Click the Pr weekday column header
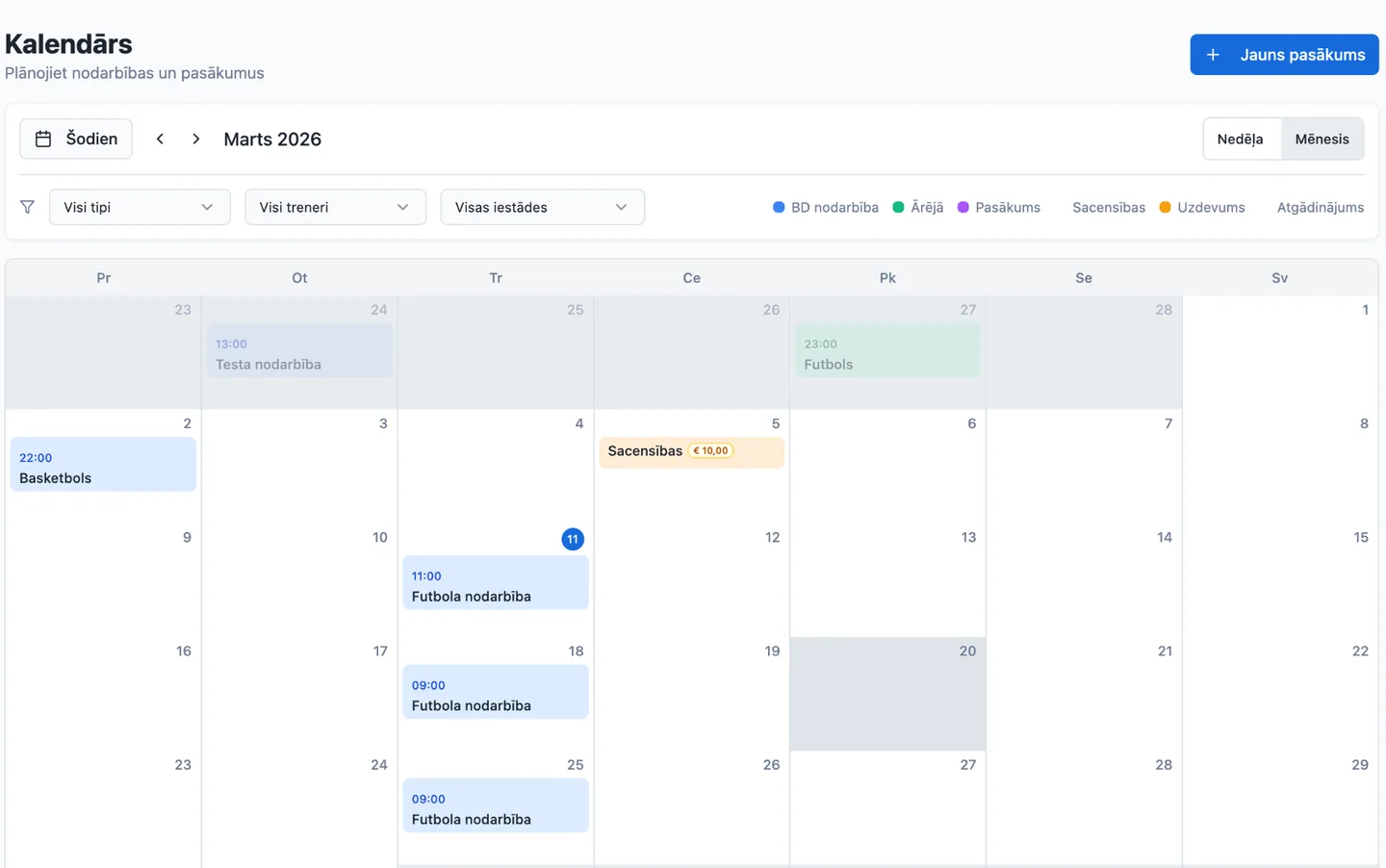The height and width of the screenshot is (868, 1386). click(103, 278)
